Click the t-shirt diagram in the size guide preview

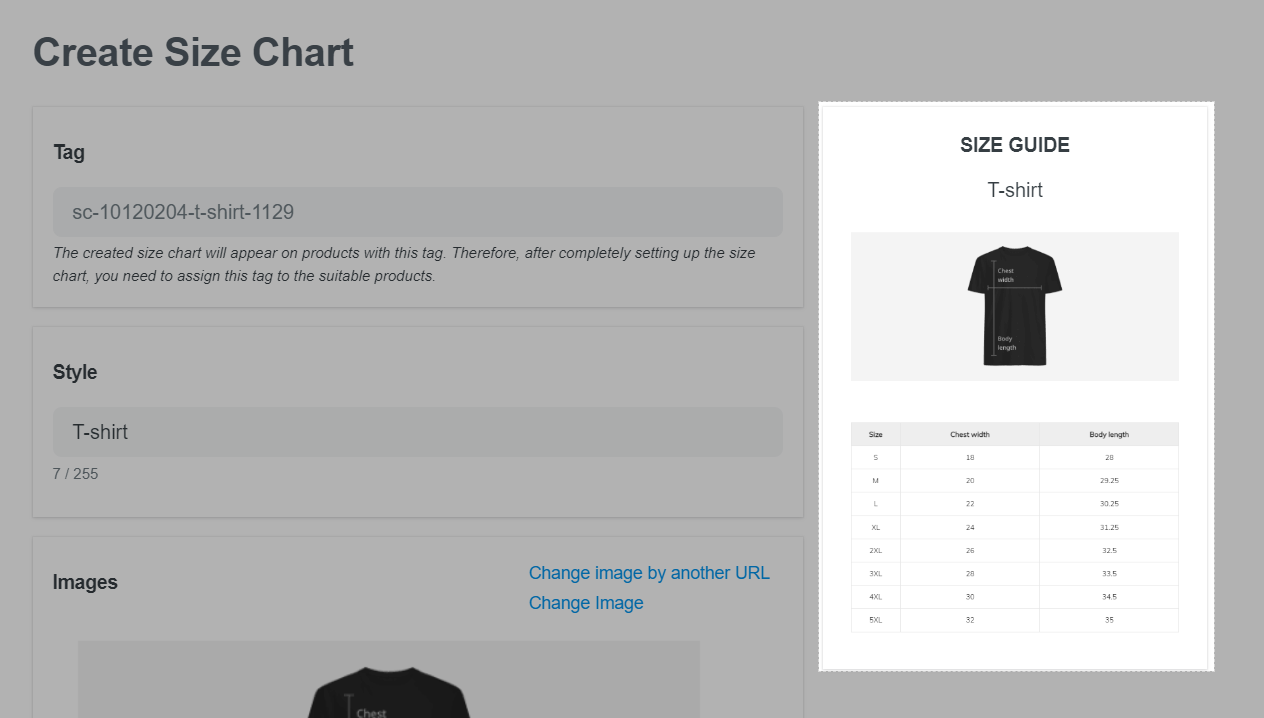click(1014, 306)
